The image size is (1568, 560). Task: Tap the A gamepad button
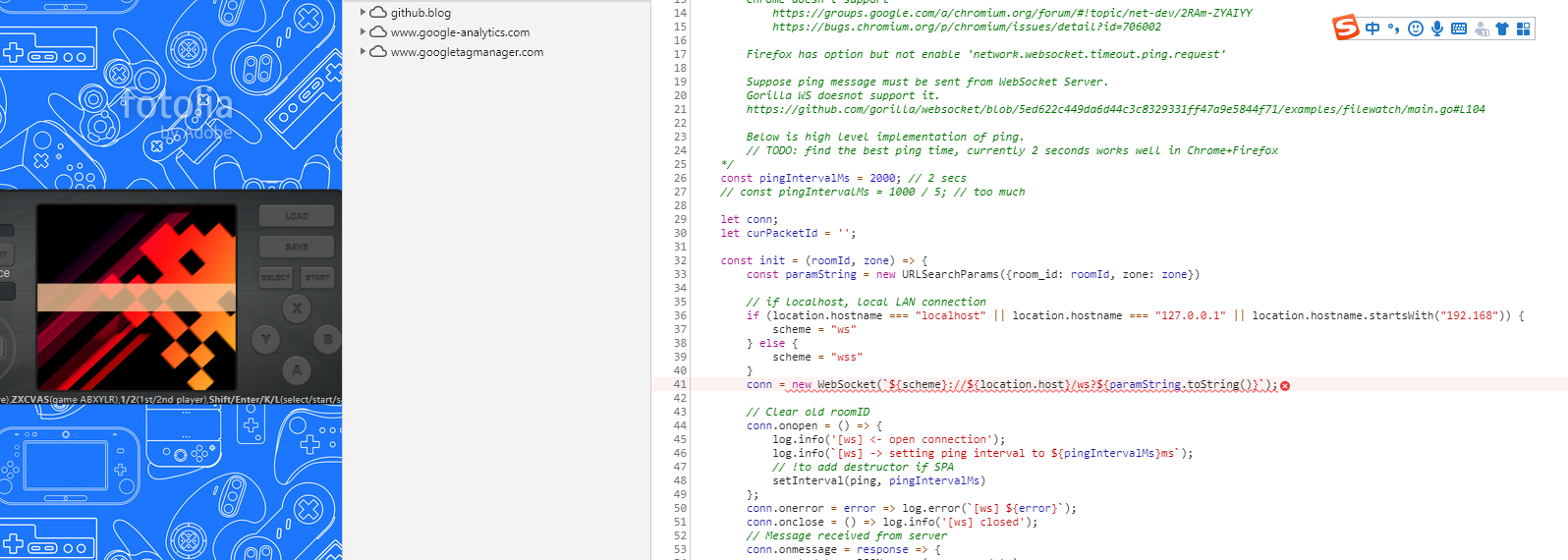pos(297,370)
